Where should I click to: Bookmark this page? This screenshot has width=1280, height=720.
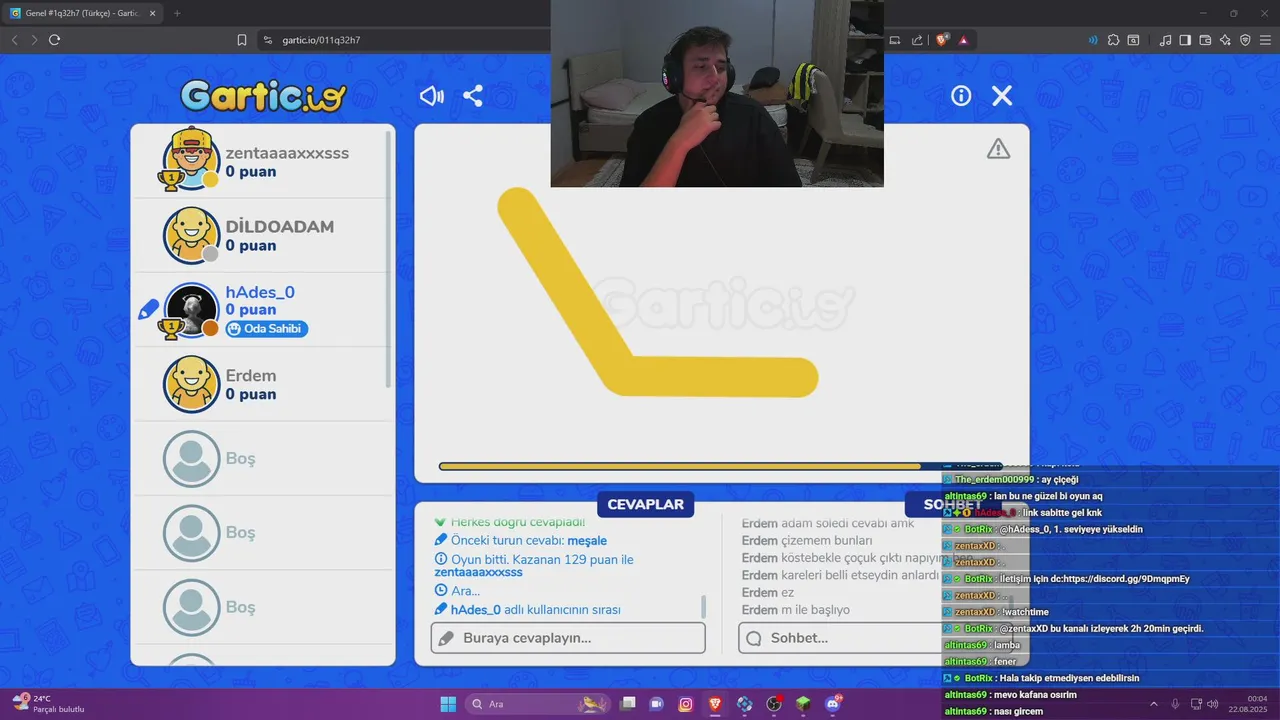tap(242, 40)
